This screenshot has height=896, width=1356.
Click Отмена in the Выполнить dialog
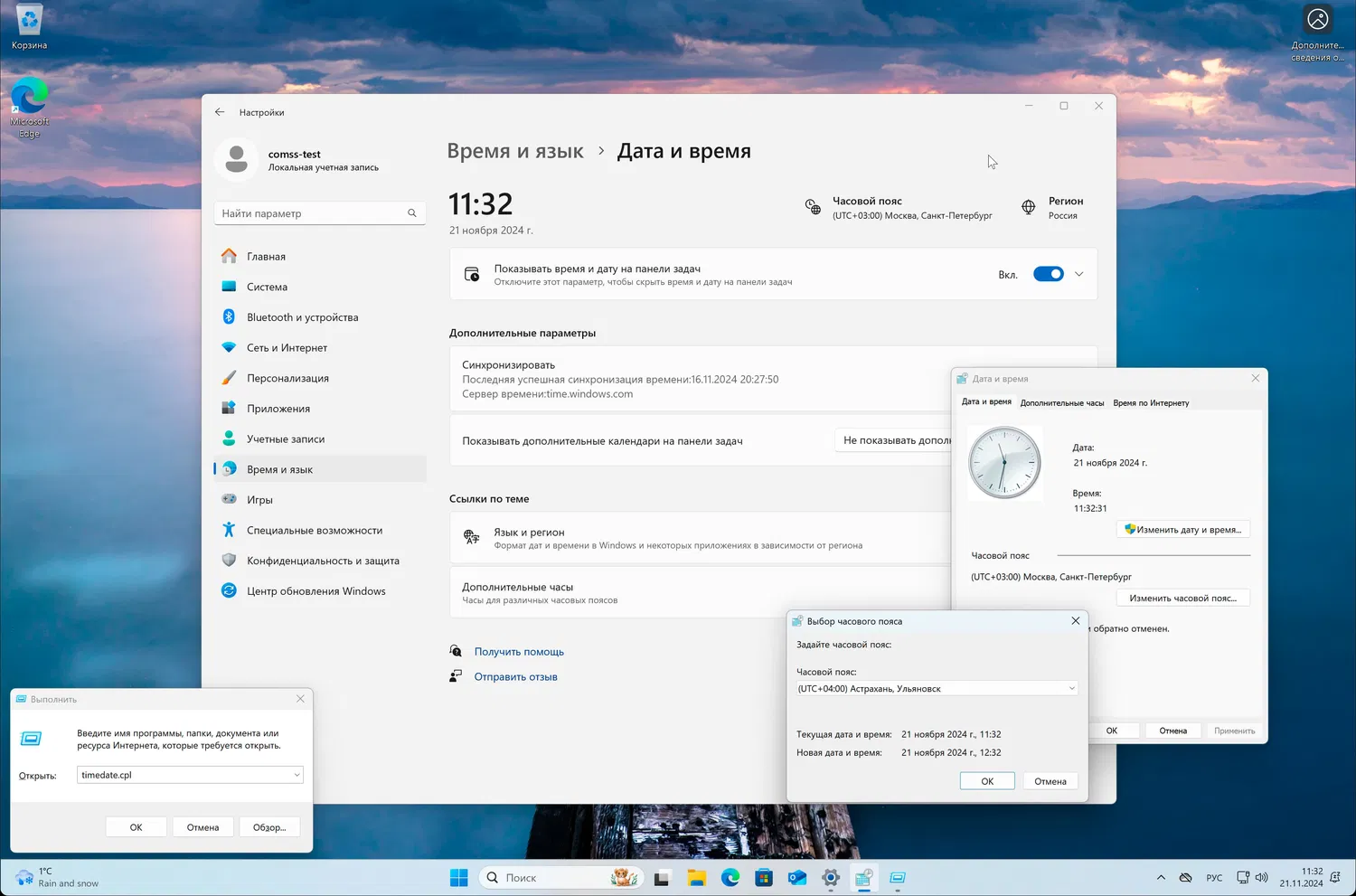pyautogui.click(x=202, y=827)
